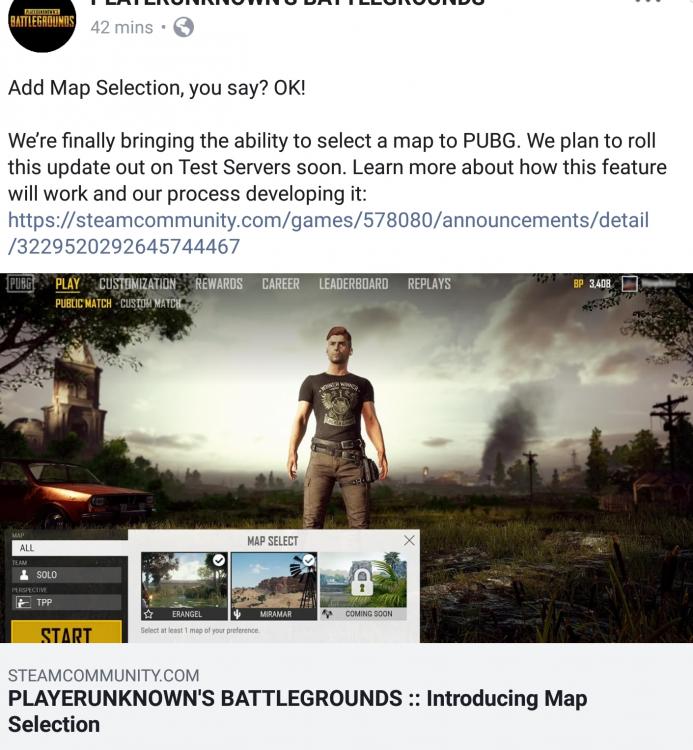Click the cactus icon beside Miramar
Screen dimensions: 693x750
tap(238, 614)
